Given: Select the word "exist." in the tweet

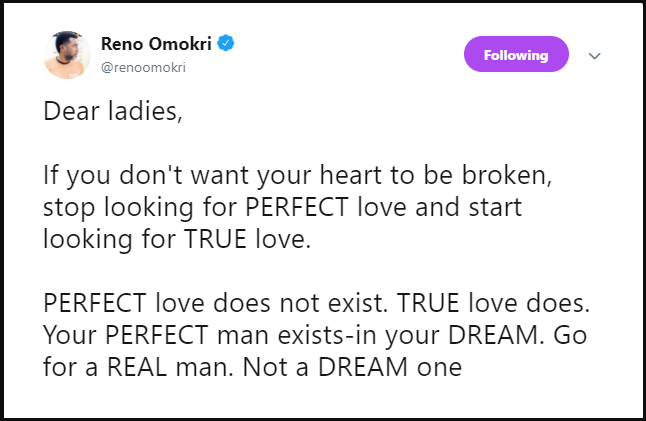Looking at the screenshot, I should pyautogui.click(x=358, y=303).
